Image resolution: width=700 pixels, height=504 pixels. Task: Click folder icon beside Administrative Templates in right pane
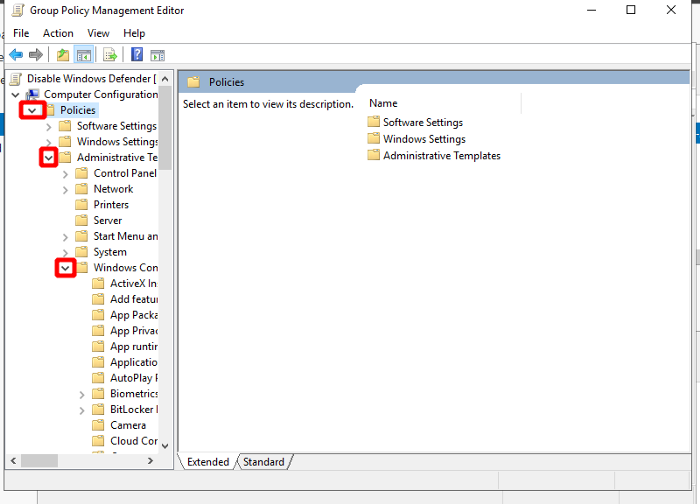(x=374, y=155)
